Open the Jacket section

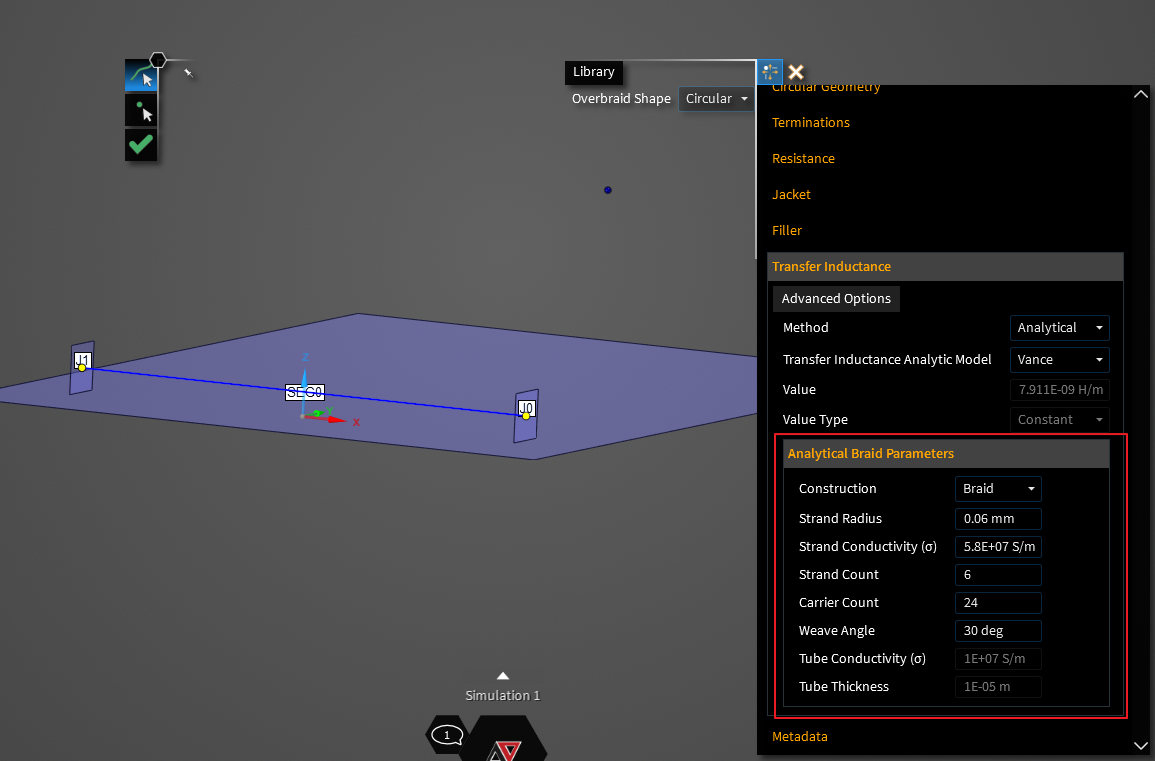point(791,195)
